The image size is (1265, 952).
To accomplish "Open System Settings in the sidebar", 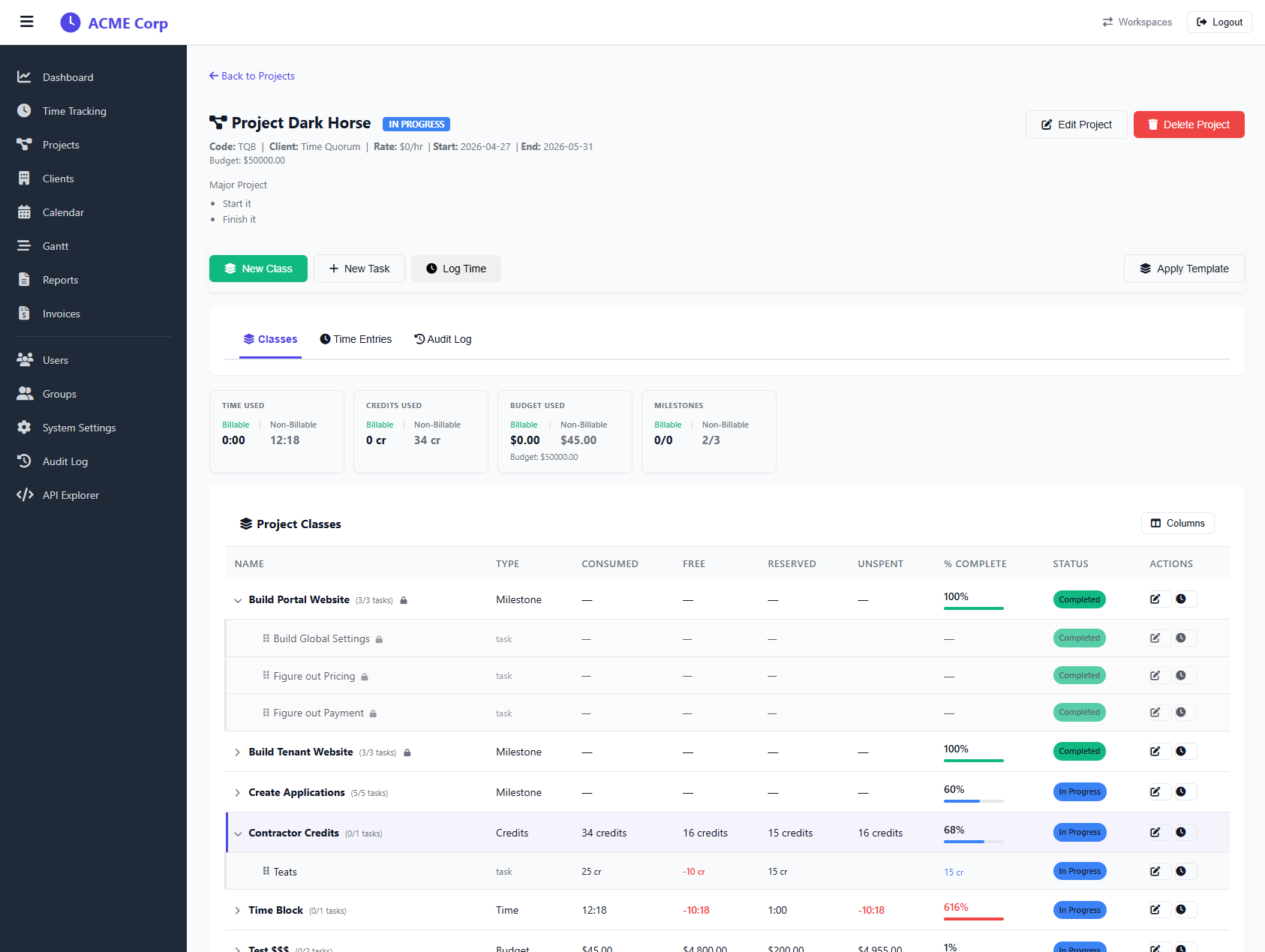I will point(93,428).
